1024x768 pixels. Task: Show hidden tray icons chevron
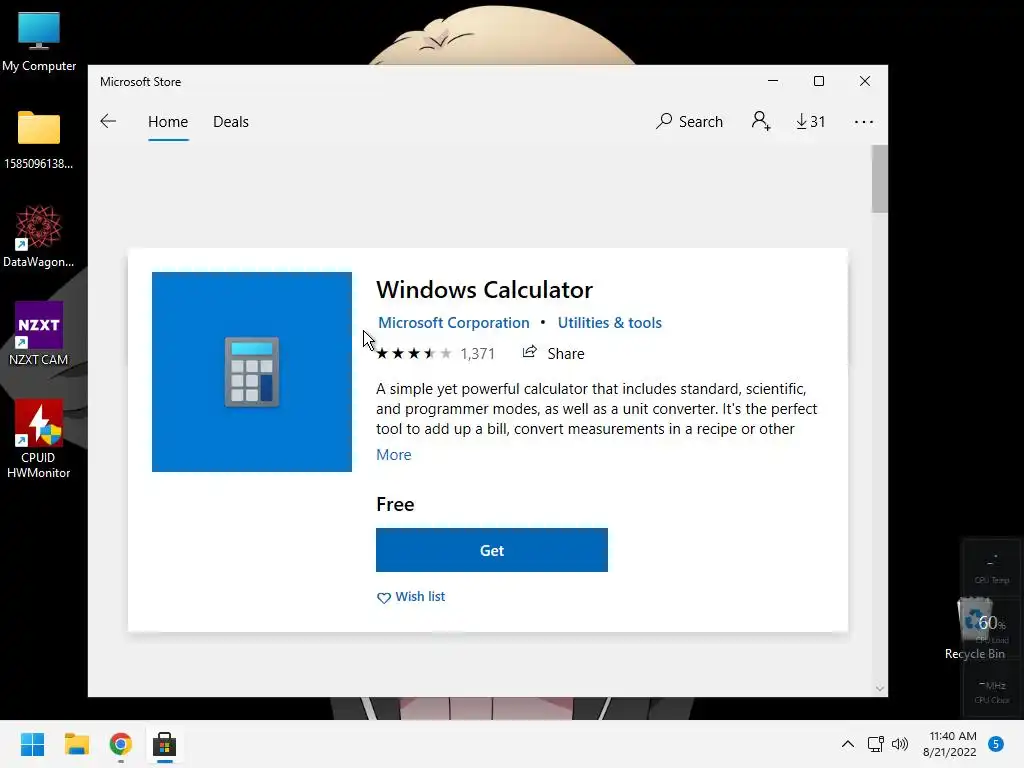848,744
